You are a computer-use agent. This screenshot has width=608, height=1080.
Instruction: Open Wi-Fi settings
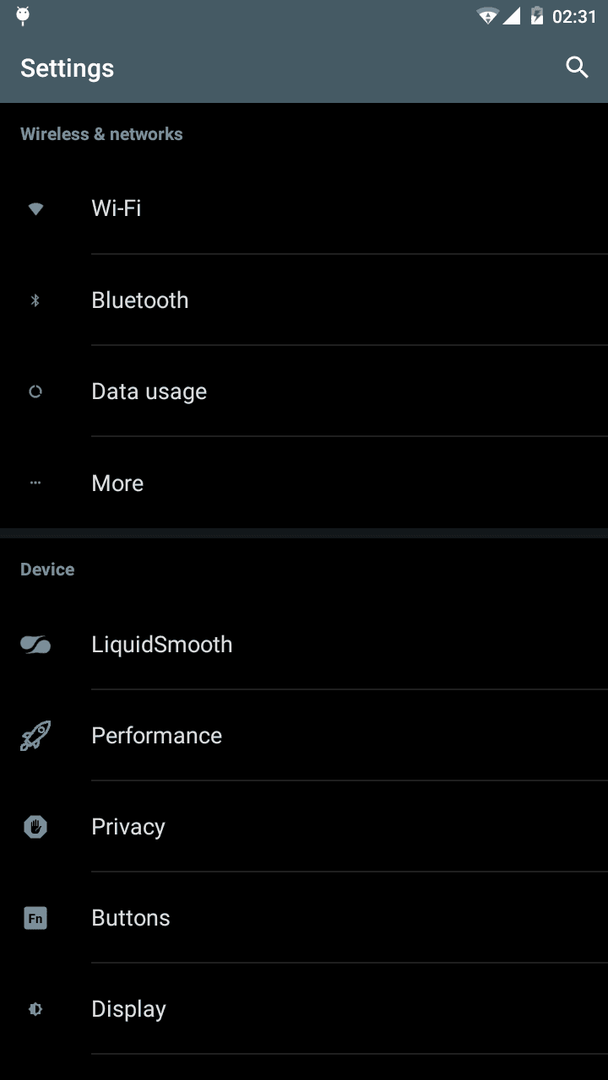[x=304, y=209]
